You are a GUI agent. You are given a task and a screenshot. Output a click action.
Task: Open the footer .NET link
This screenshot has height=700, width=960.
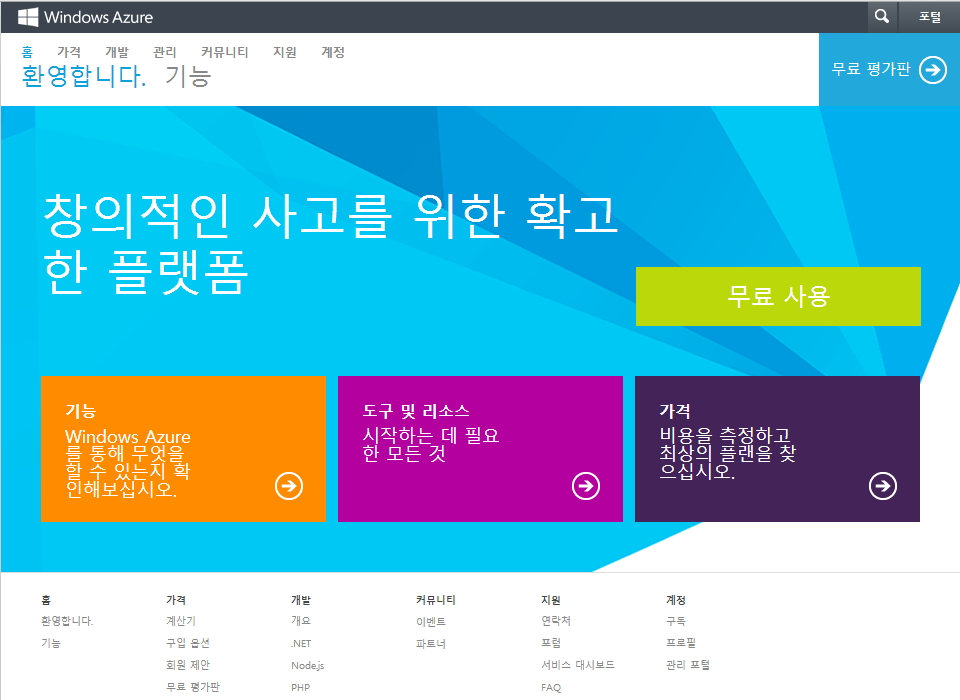point(301,644)
